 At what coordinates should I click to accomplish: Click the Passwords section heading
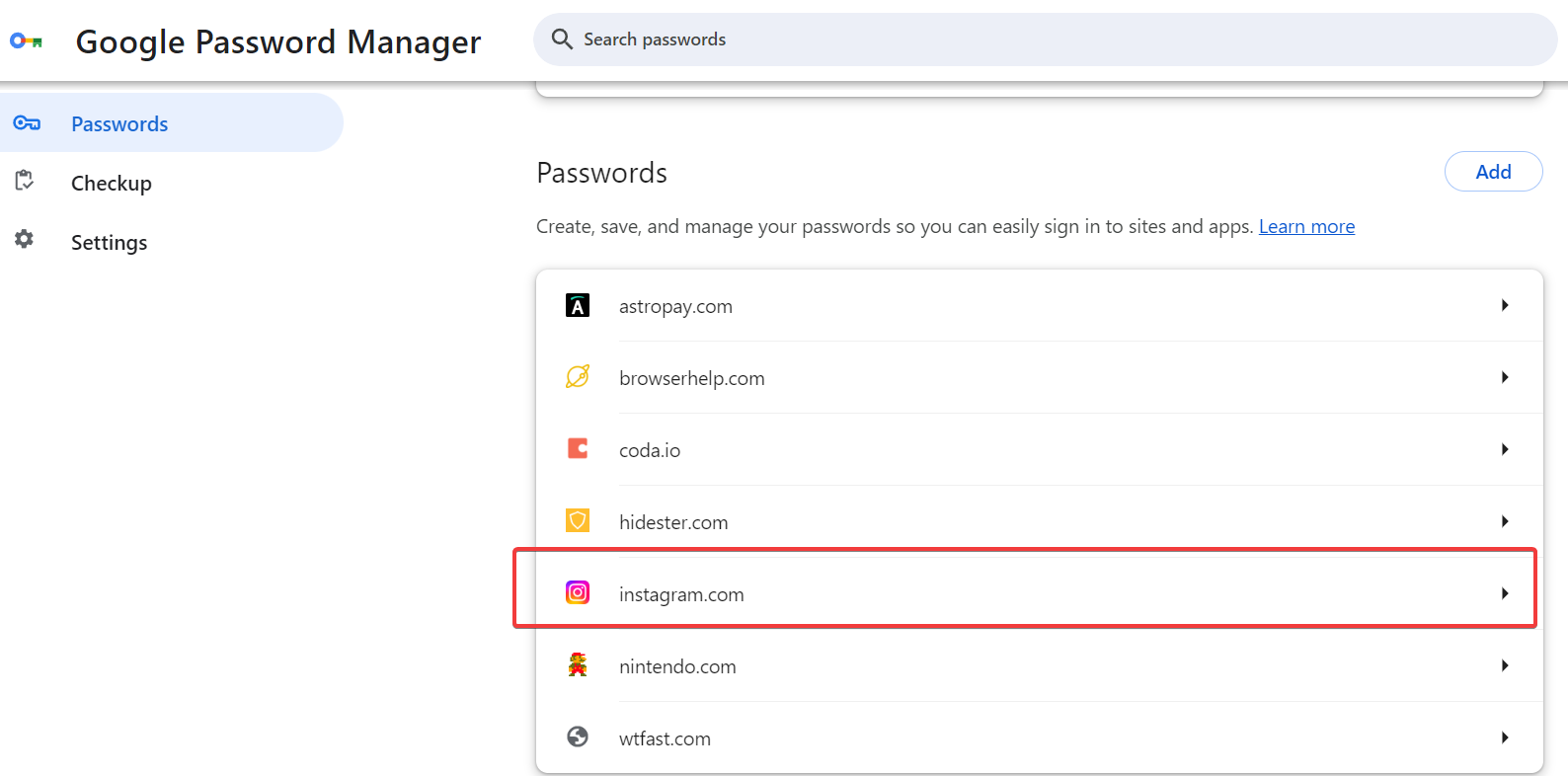click(x=602, y=173)
